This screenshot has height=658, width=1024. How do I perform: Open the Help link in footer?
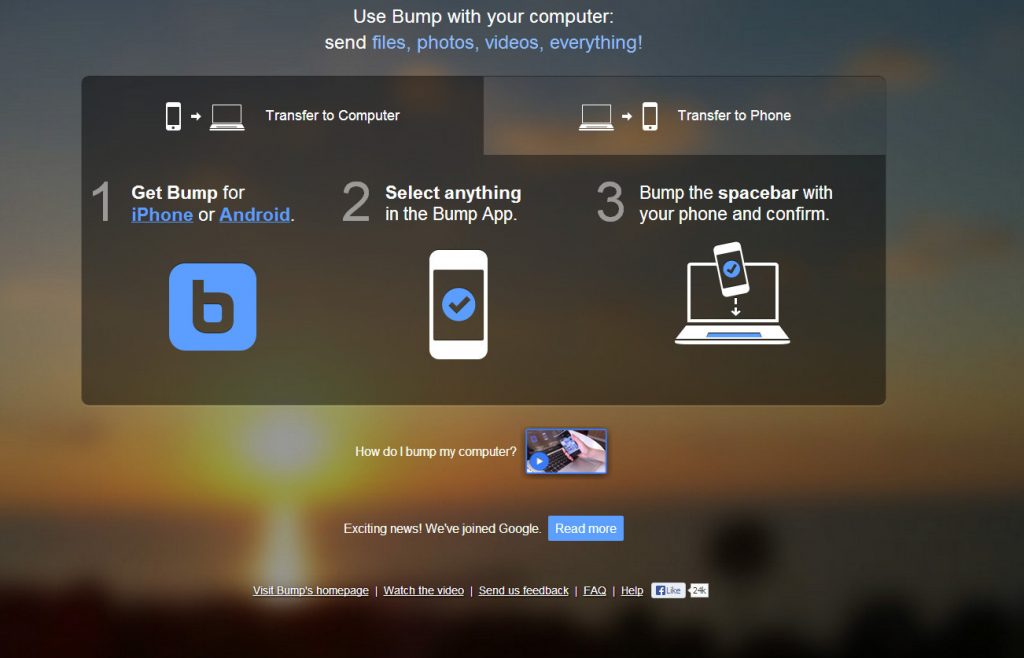coord(632,591)
